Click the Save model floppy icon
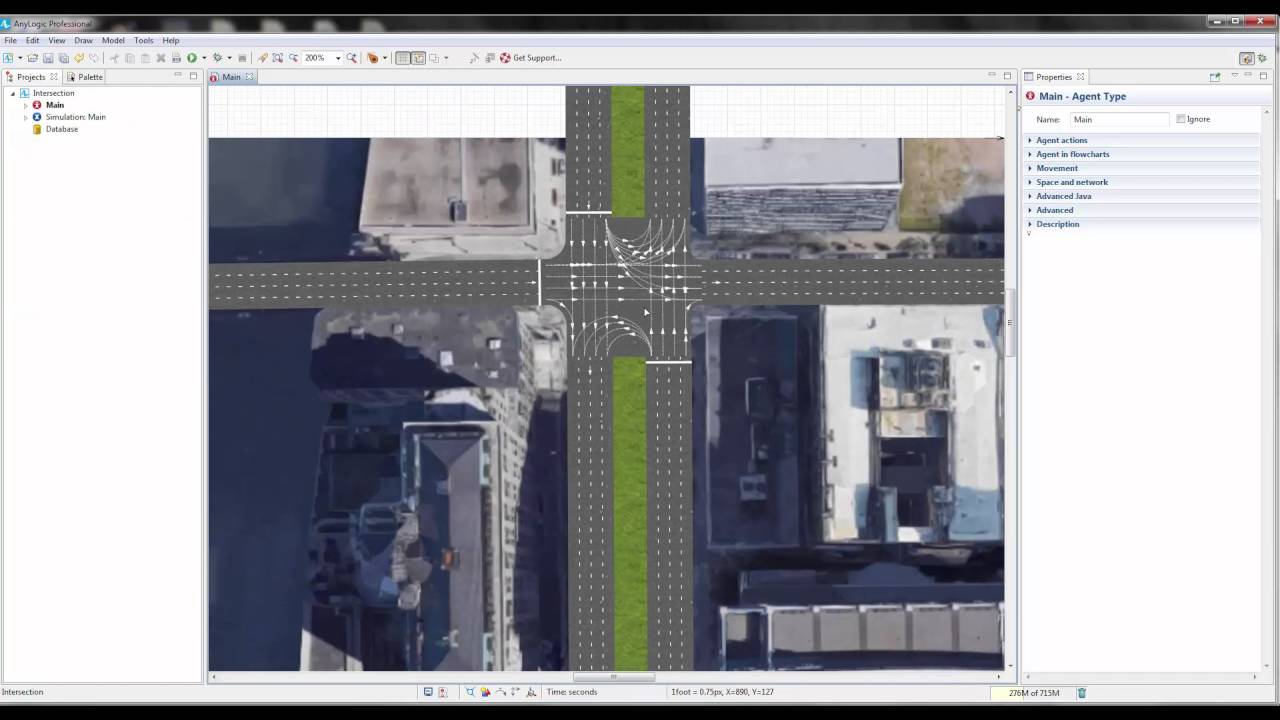 [48, 58]
